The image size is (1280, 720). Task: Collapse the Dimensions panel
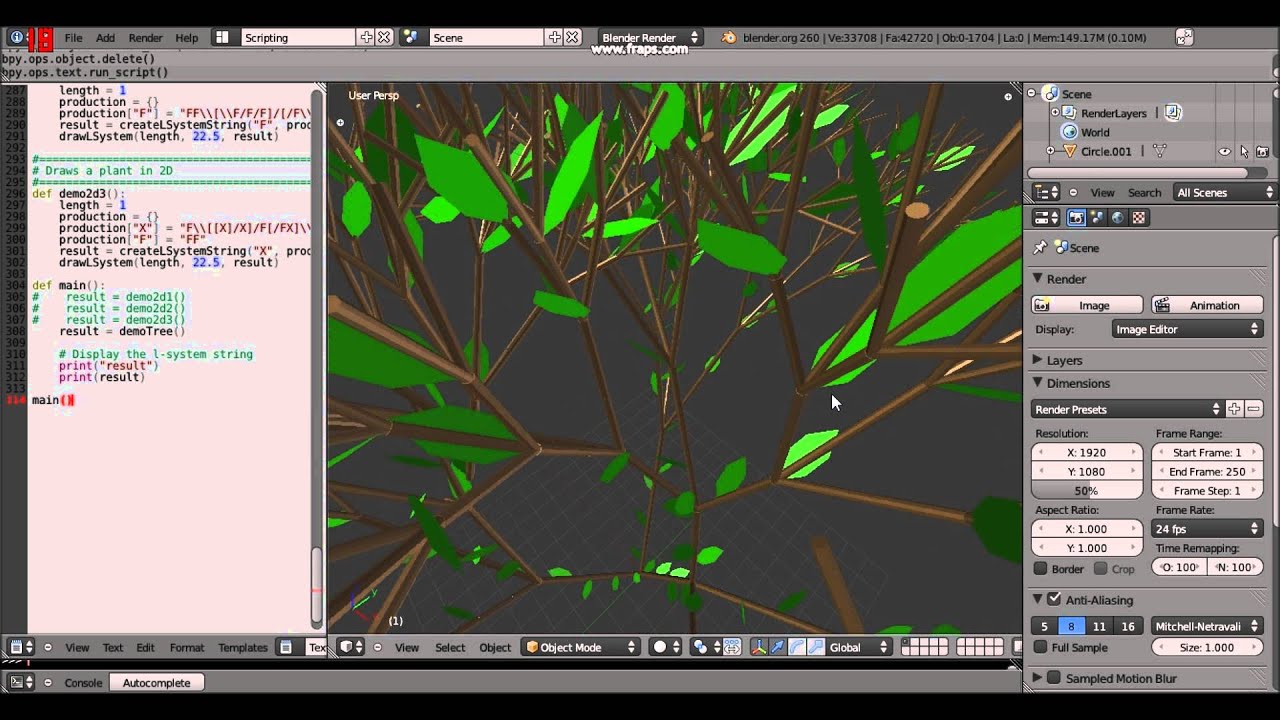point(1078,383)
